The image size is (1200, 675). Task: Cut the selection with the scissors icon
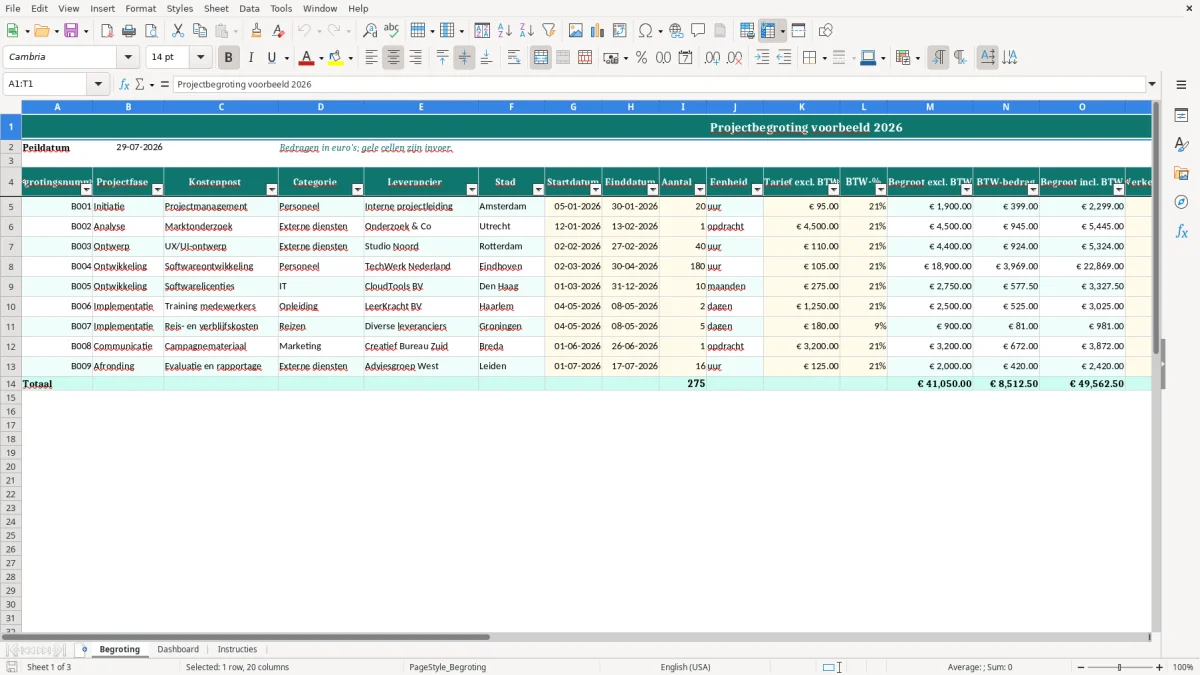[178, 31]
